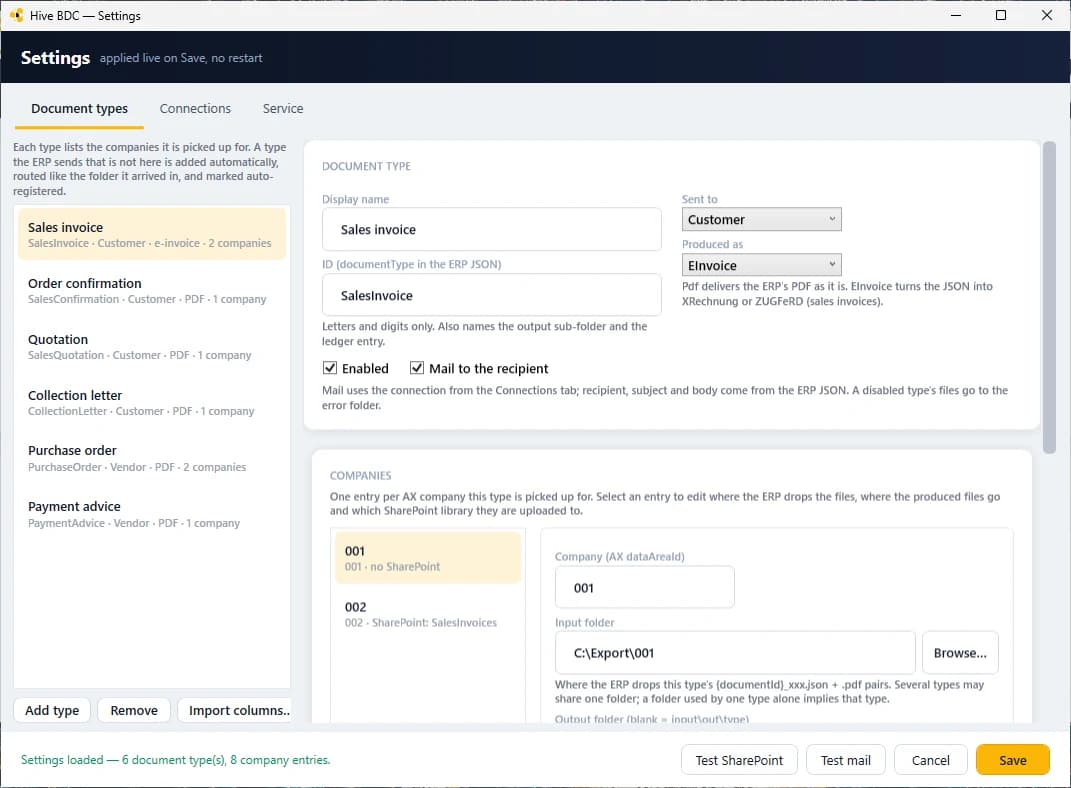Click the Test SharePoint button
1071x788 pixels.
(x=739, y=760)
